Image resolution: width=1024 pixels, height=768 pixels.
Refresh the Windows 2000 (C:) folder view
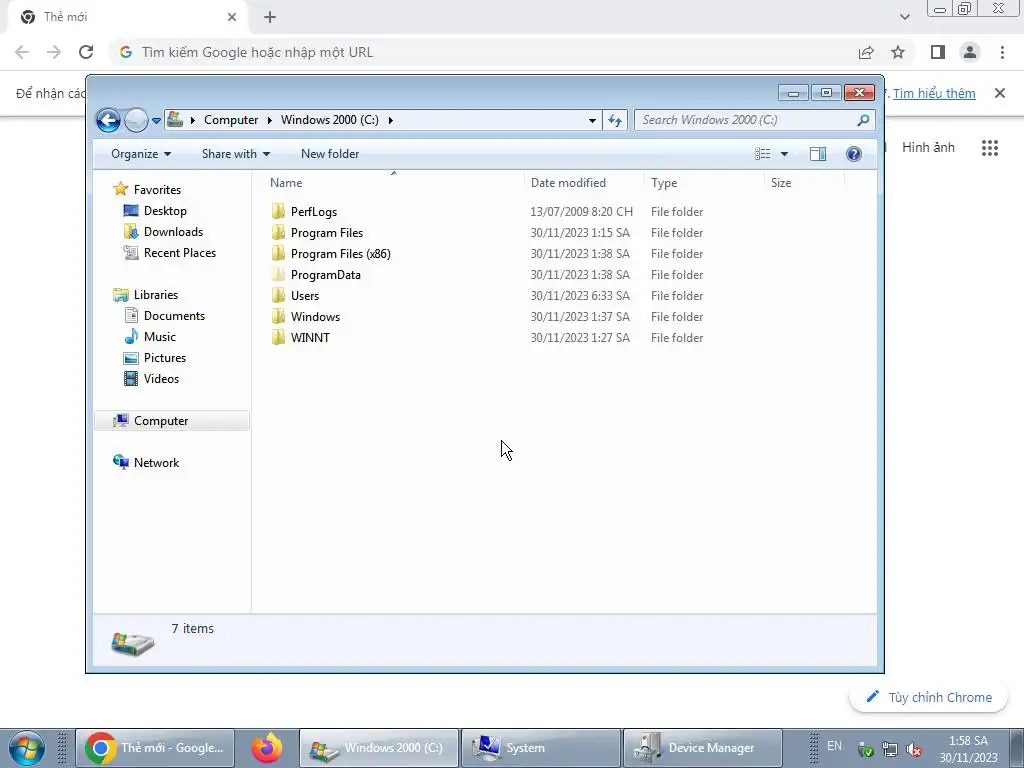point(615,120)
